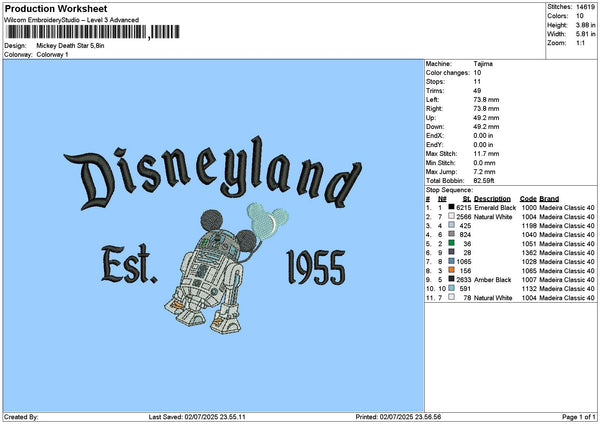600x424 pixels.
Task: Select the Left value '73.8 mm'
Action: (x=486, y=99)
